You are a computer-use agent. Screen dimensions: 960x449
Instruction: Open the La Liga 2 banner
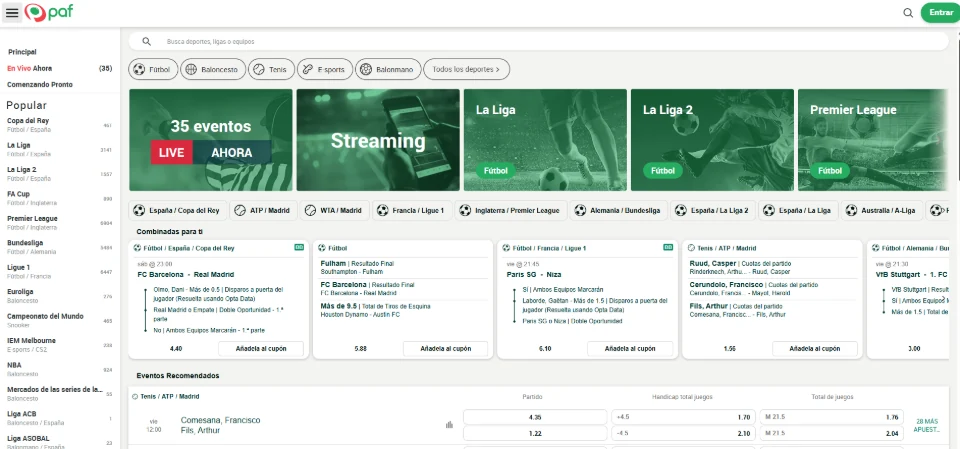(x=712, y=140)
